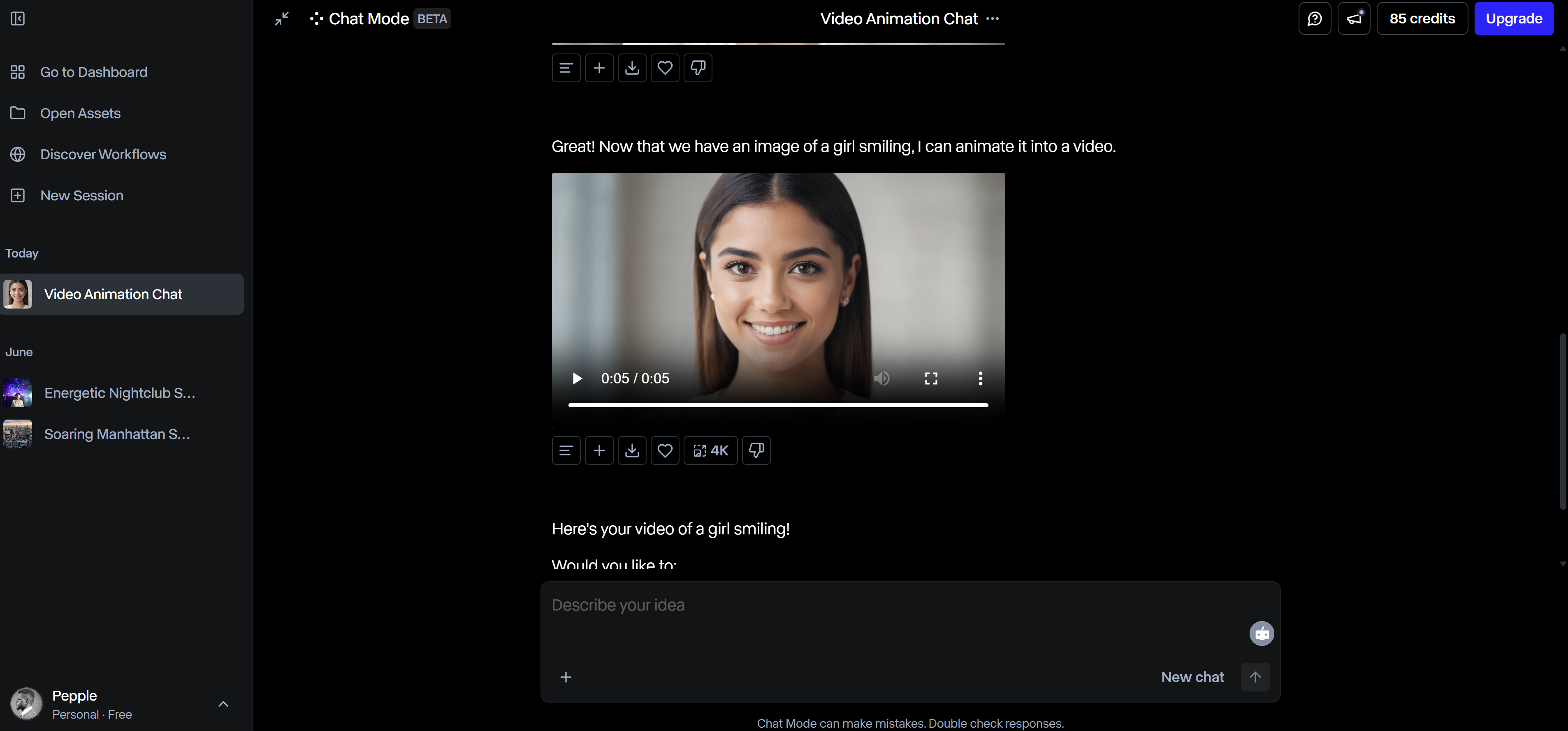
Task: Mute the video player audio
Action: click(x=881, y=378)
